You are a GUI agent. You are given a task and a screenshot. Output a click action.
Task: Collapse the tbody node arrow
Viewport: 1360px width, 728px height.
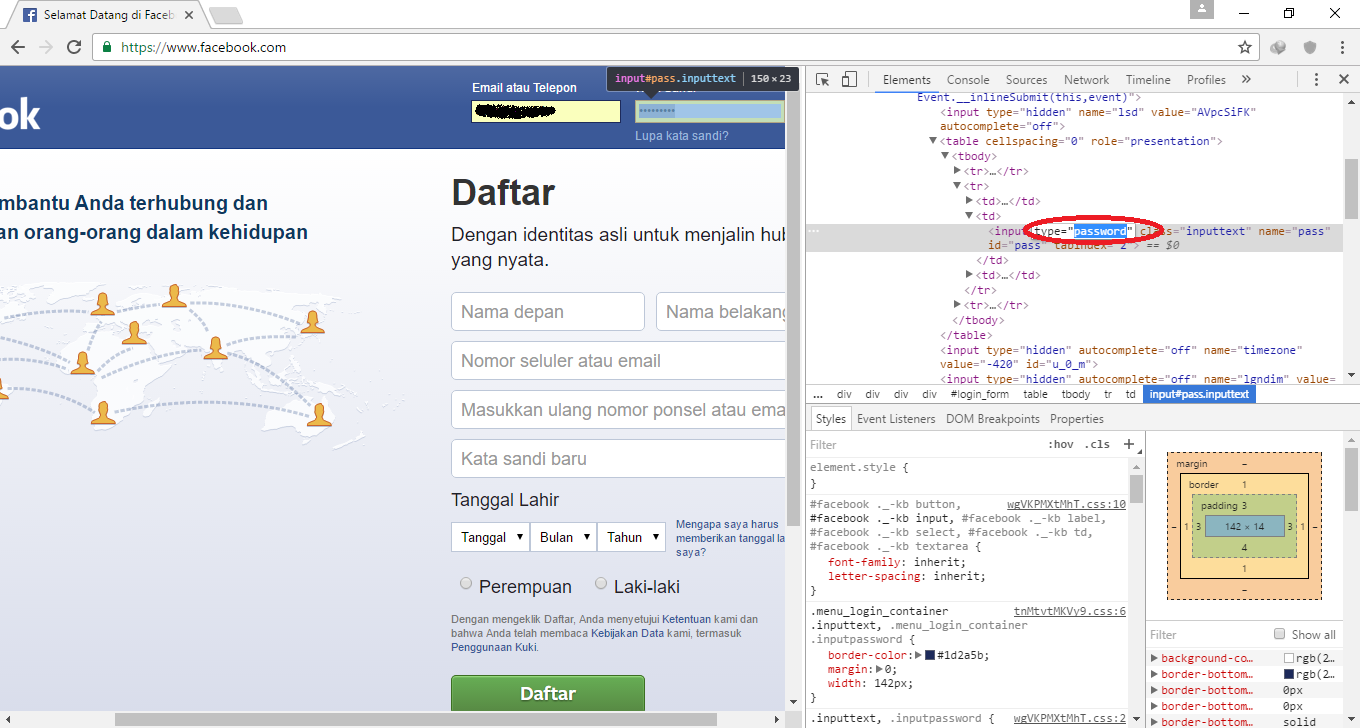(x=945, y=156)
